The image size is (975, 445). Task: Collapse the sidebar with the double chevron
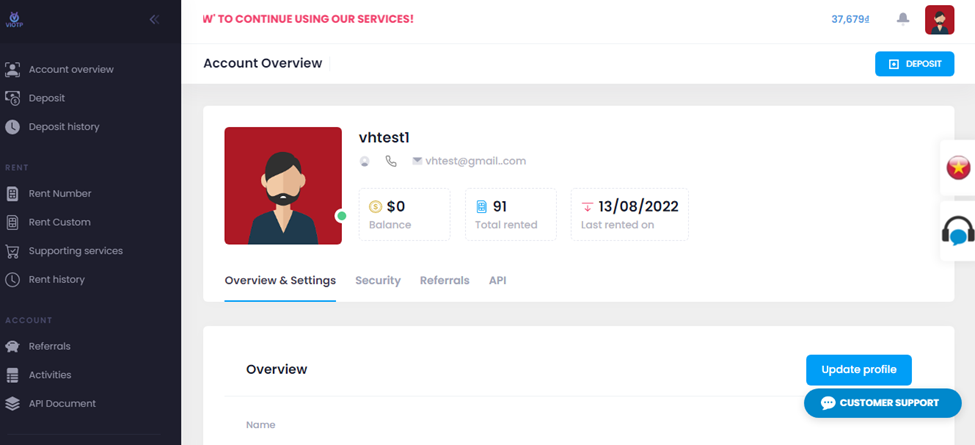(154, 19)
